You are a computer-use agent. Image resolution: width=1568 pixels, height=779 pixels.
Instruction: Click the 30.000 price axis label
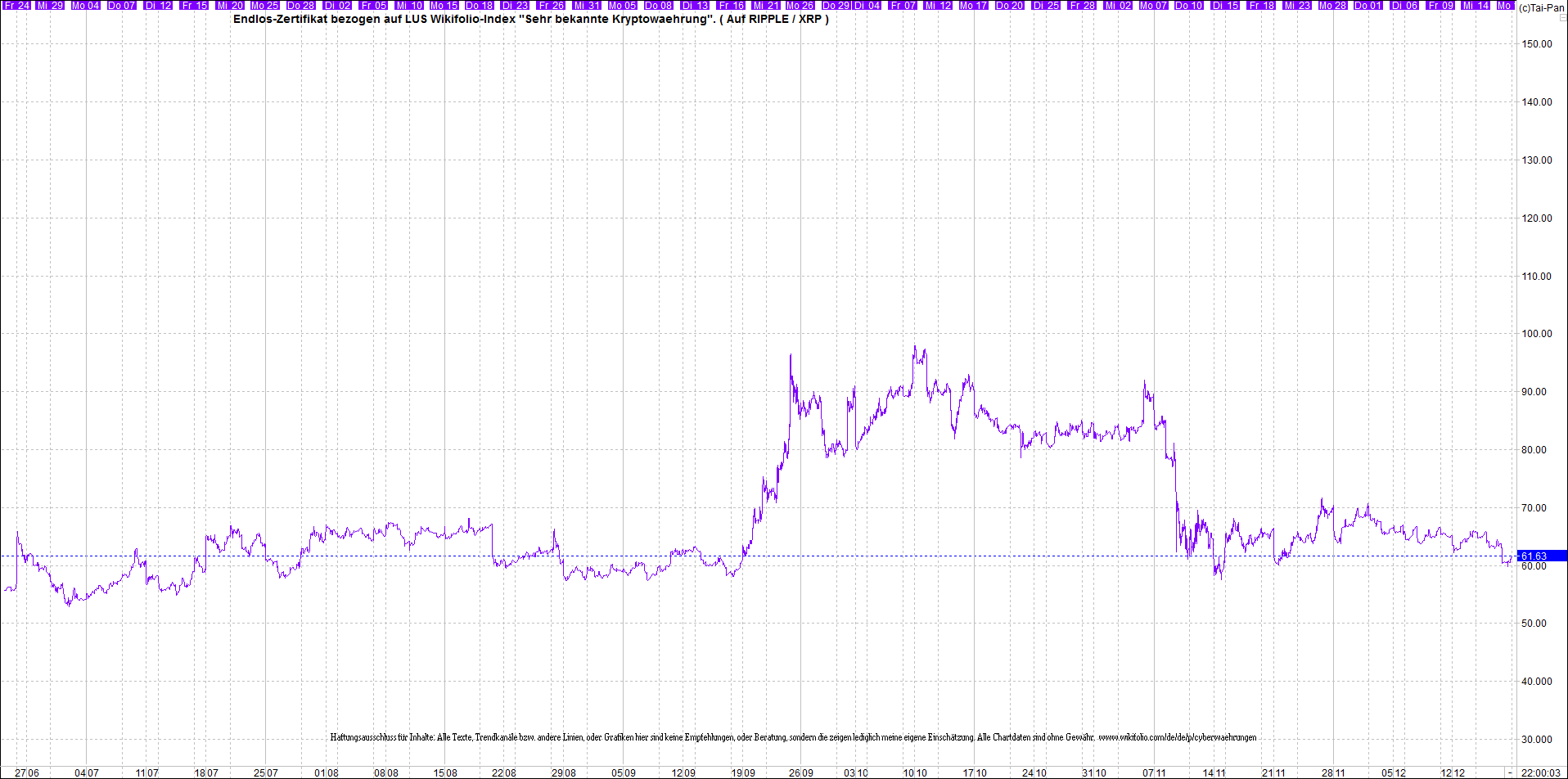pyautogui.click(x=1536, y=739)
